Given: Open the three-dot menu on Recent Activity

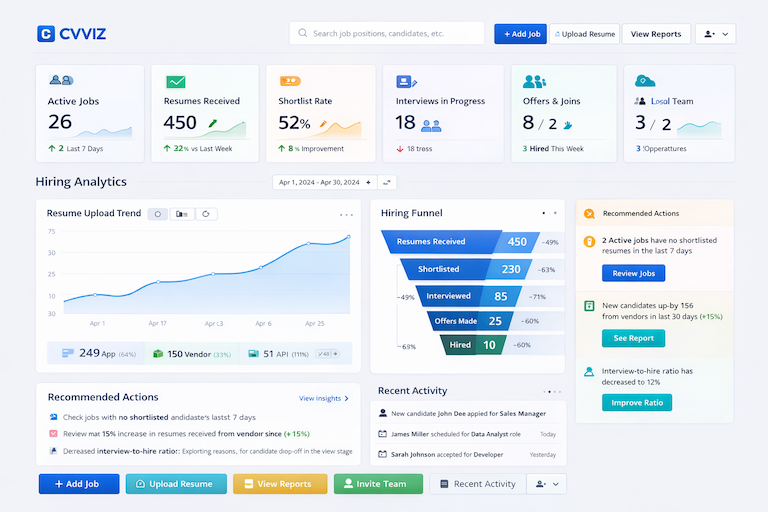Looking at the screenshot, I should tap(552, 391).
